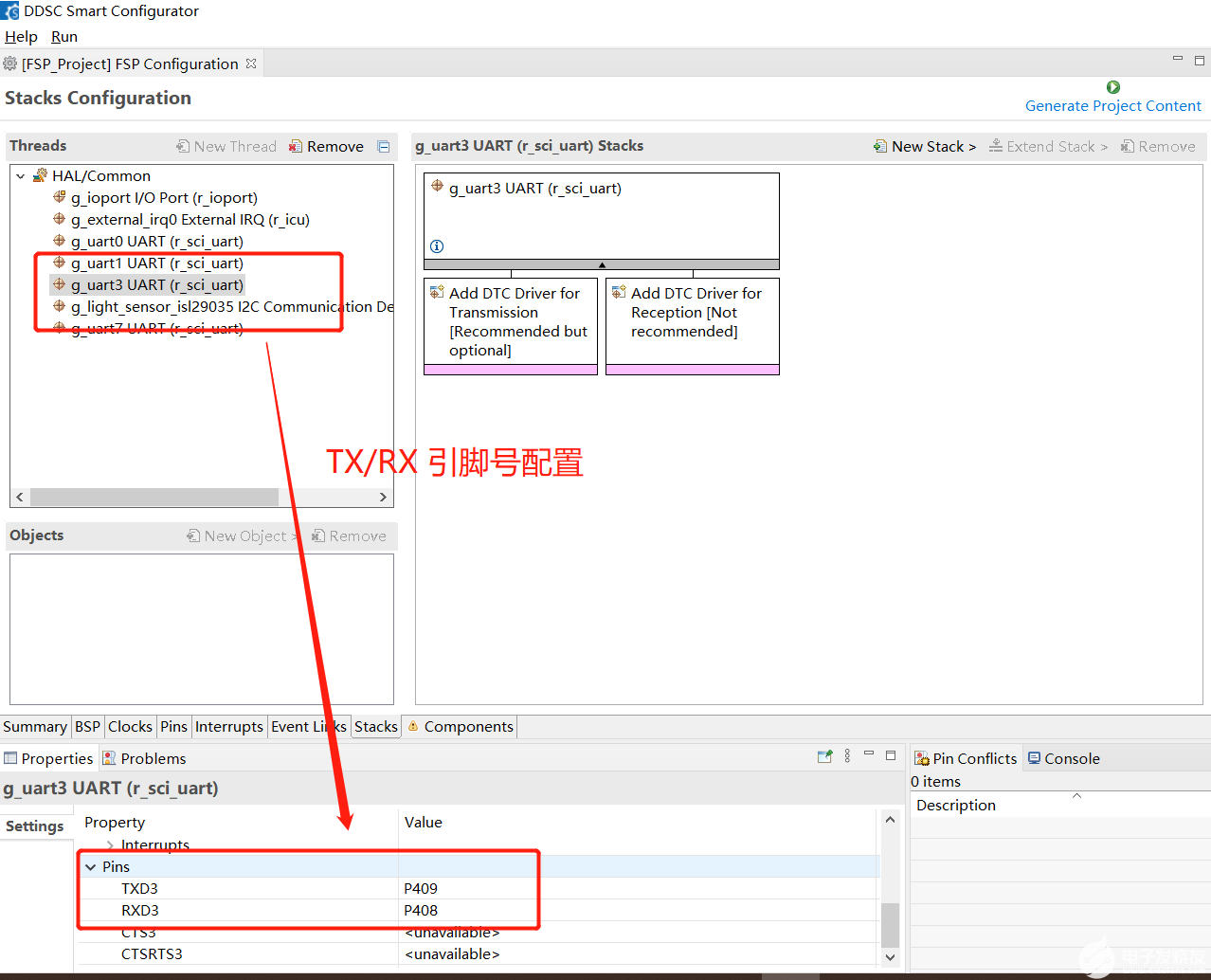Viewport: 1211px width, 980px height.
Task: Click the New Object button
Action: coord(241,535)
